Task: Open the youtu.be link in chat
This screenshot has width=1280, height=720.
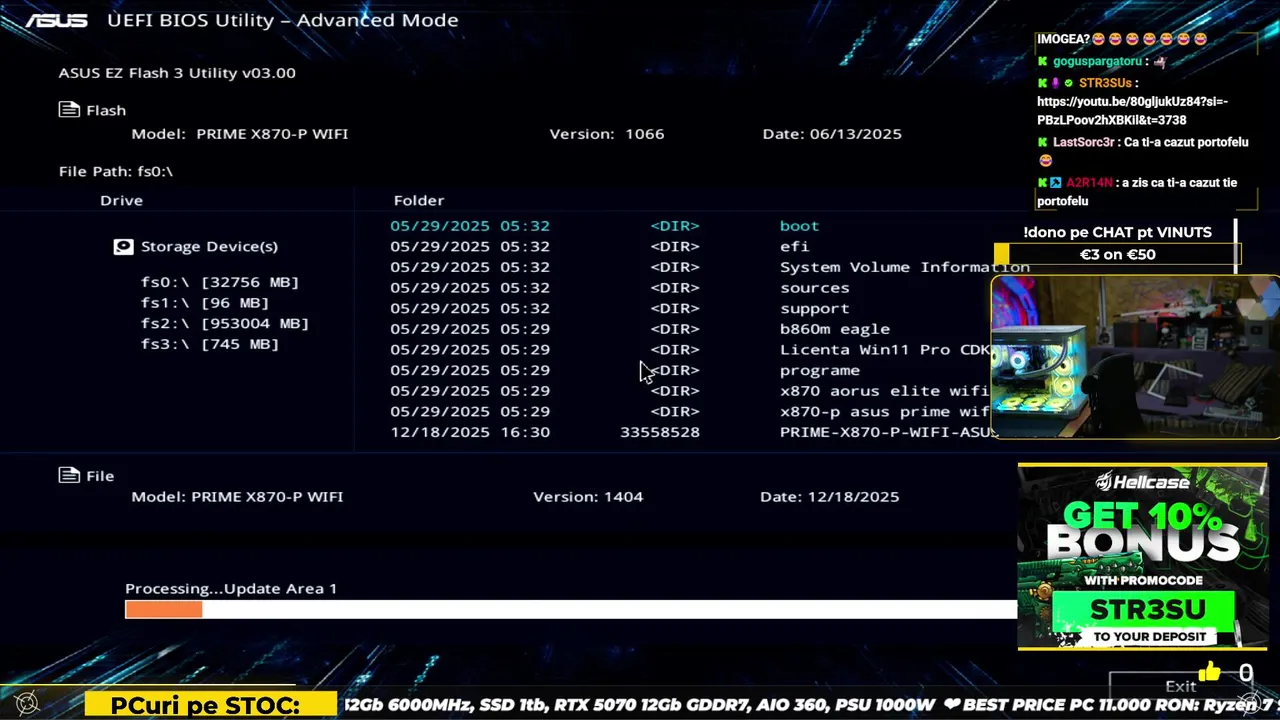Action: tap(1132, 111)
